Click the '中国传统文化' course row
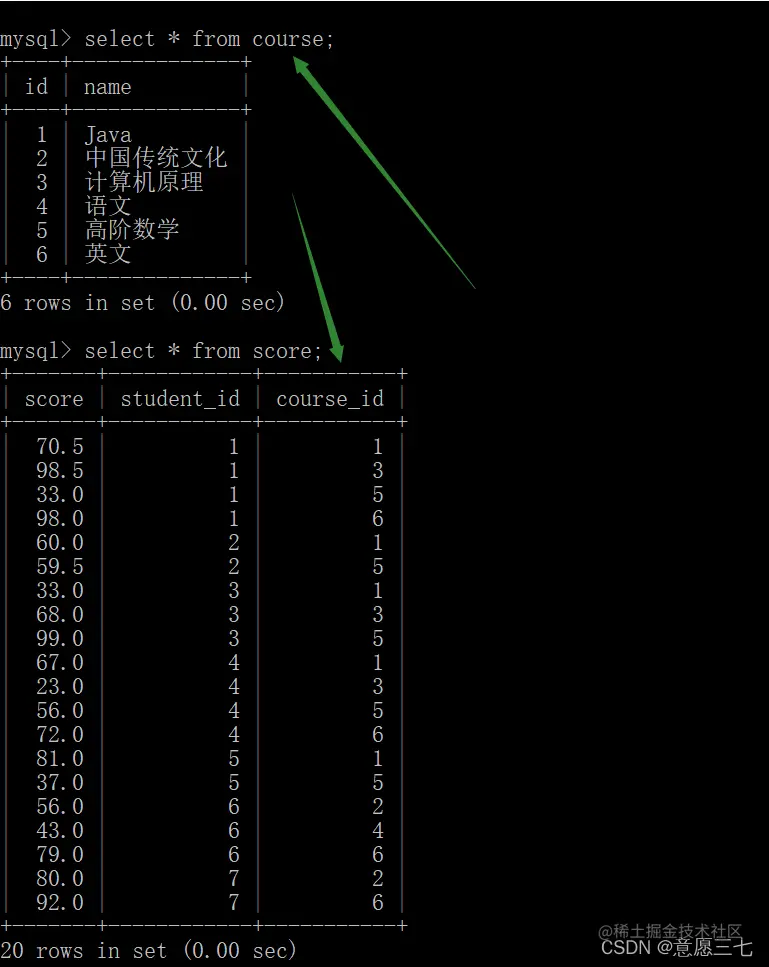The image size is (769, 967). point(126,158)
